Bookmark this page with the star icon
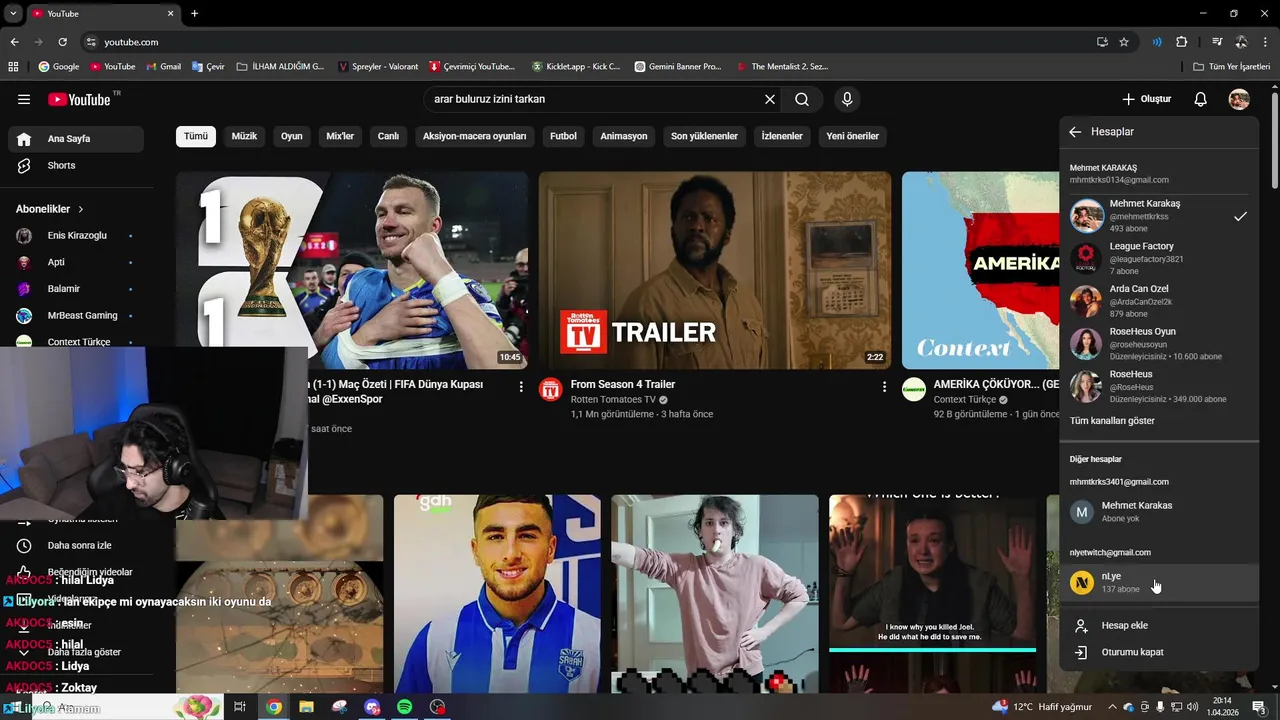This screenshot has height=720, width=1280. click(x=1124, y=42)
